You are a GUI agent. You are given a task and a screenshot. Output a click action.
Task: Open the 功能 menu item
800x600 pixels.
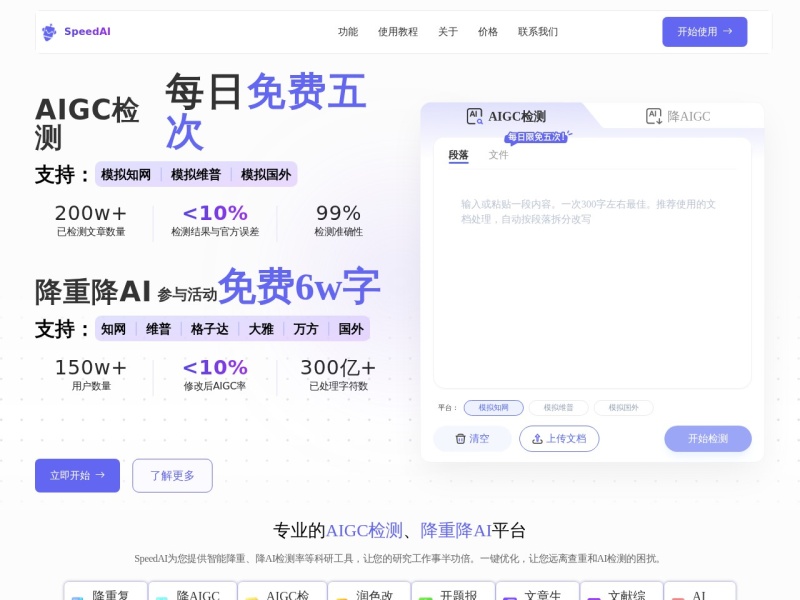pyautogui.click(x=348, y=32)
